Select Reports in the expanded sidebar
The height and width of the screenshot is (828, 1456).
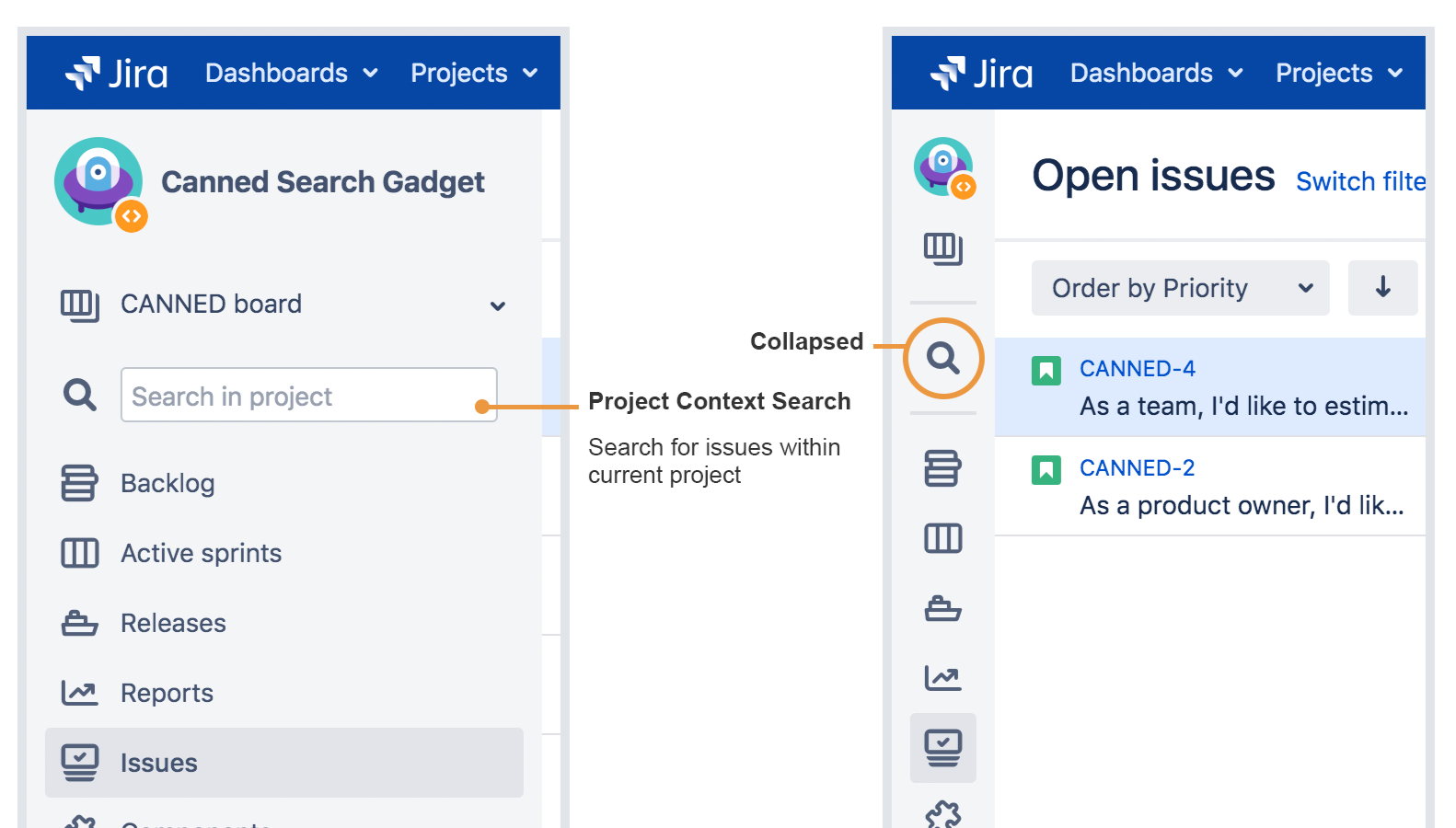pos(167,693)
